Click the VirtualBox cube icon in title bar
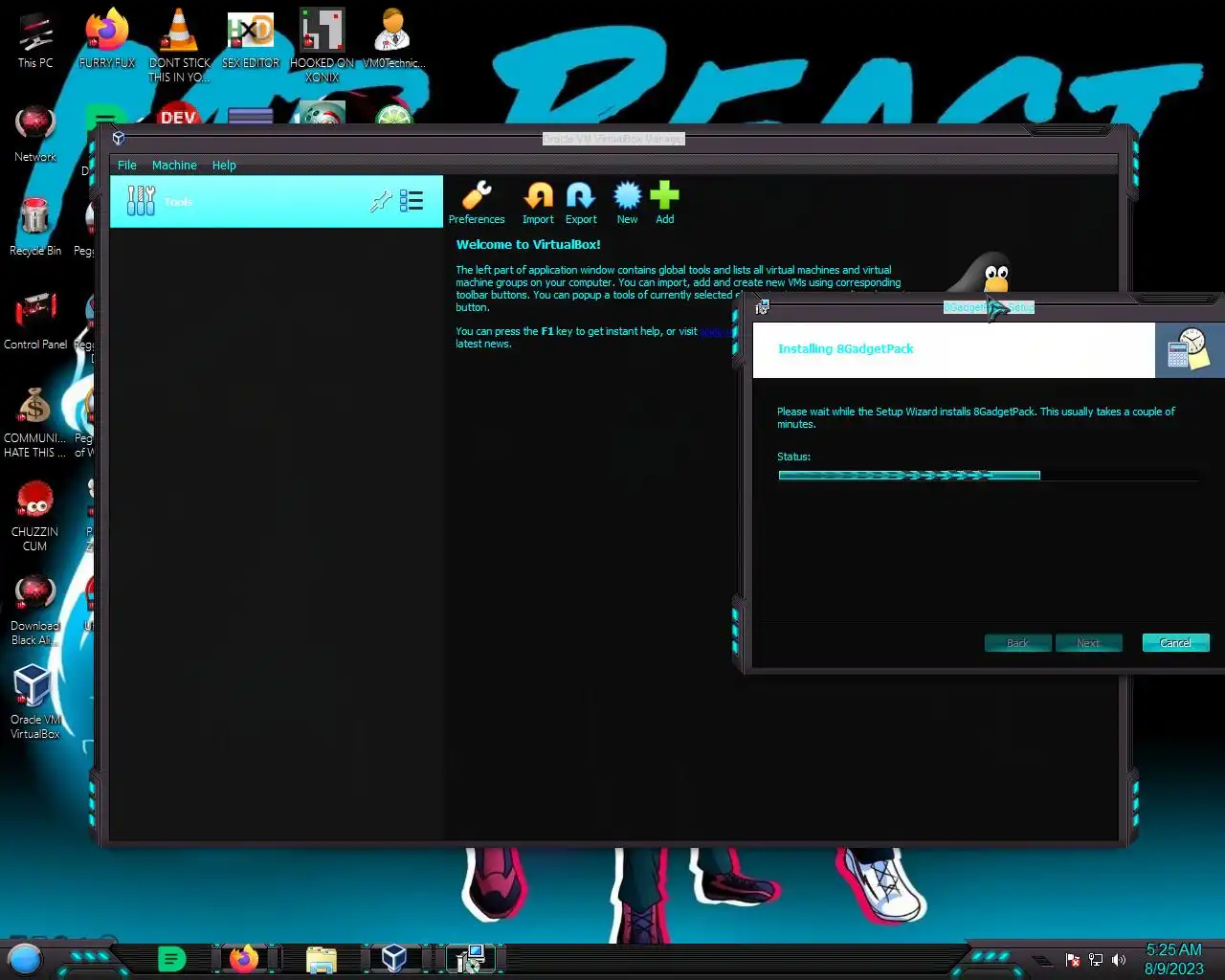 [119, 139]
